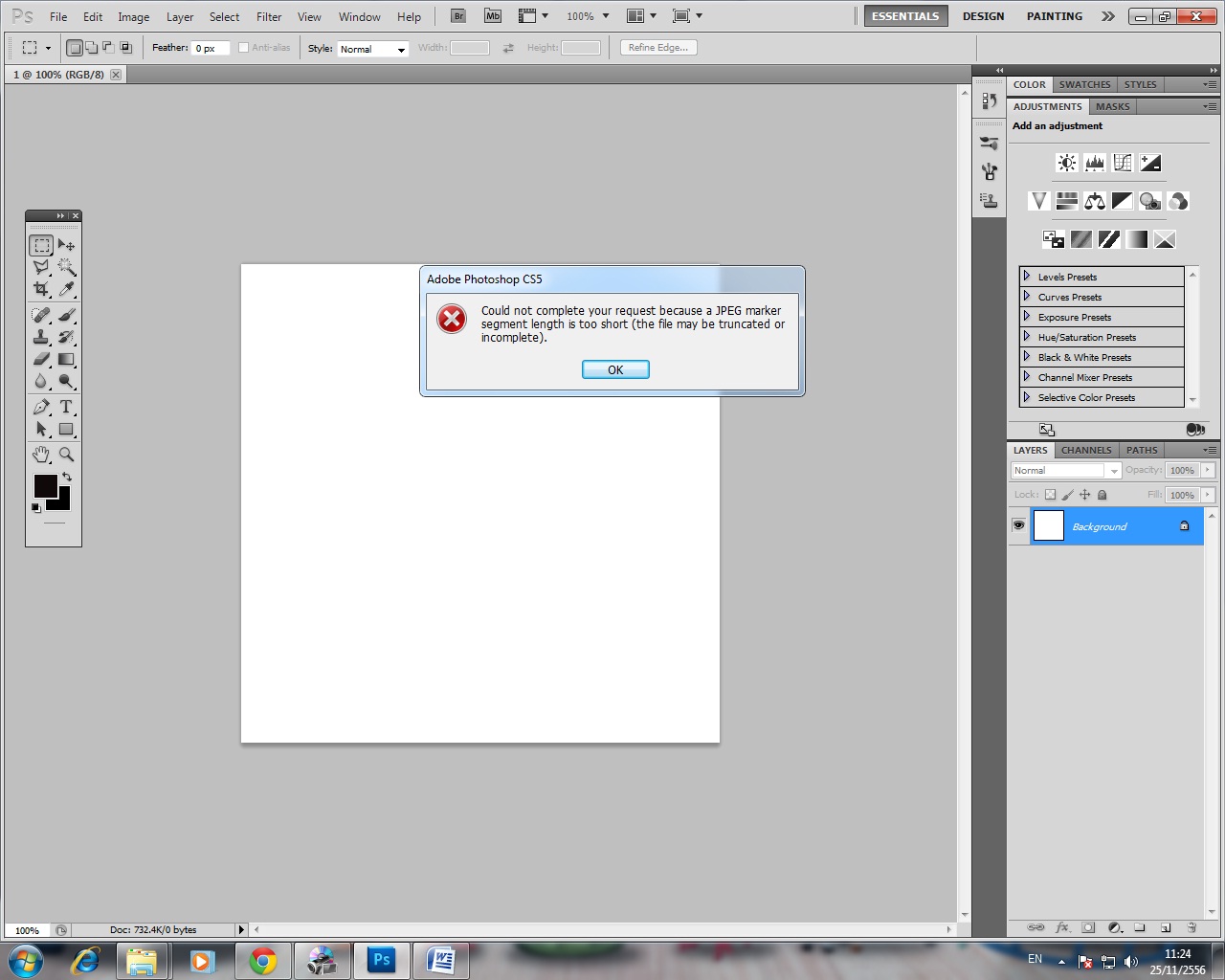Expand Curves Presets
This screenshot has width=1225, height=980.
[1027, 297]
